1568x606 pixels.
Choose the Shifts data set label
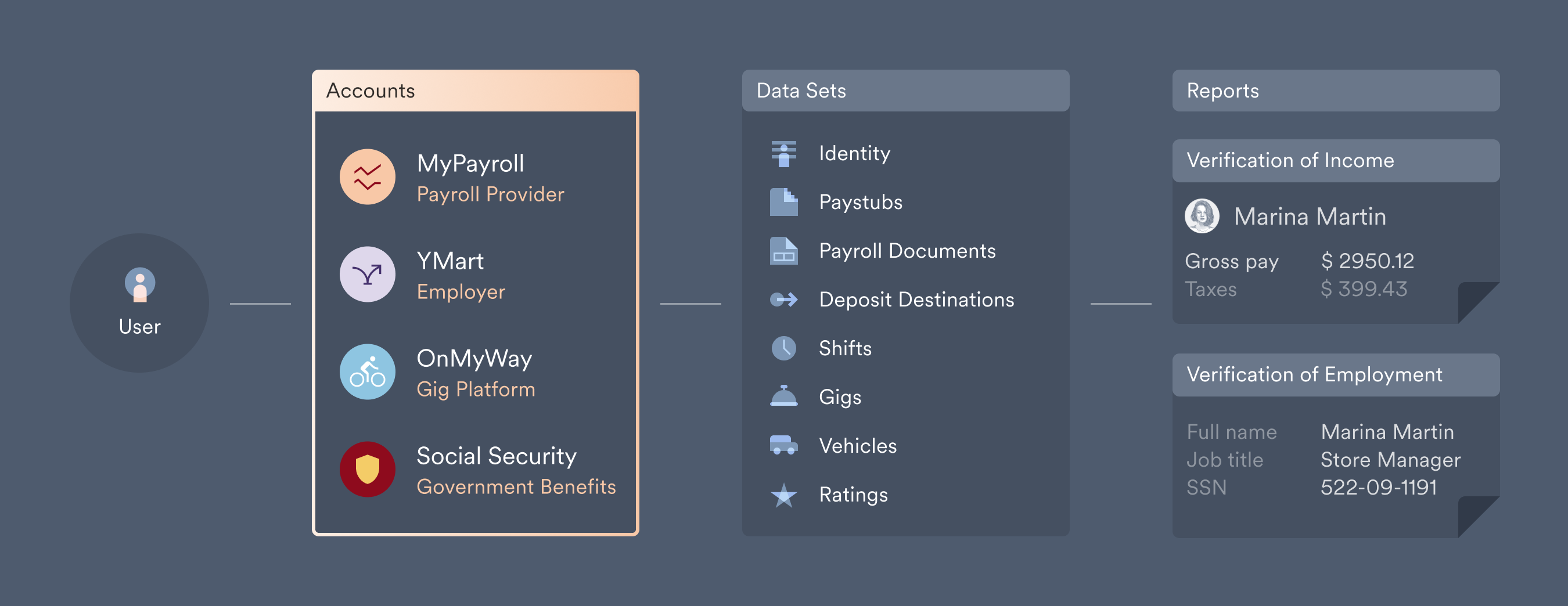[846, 348]
